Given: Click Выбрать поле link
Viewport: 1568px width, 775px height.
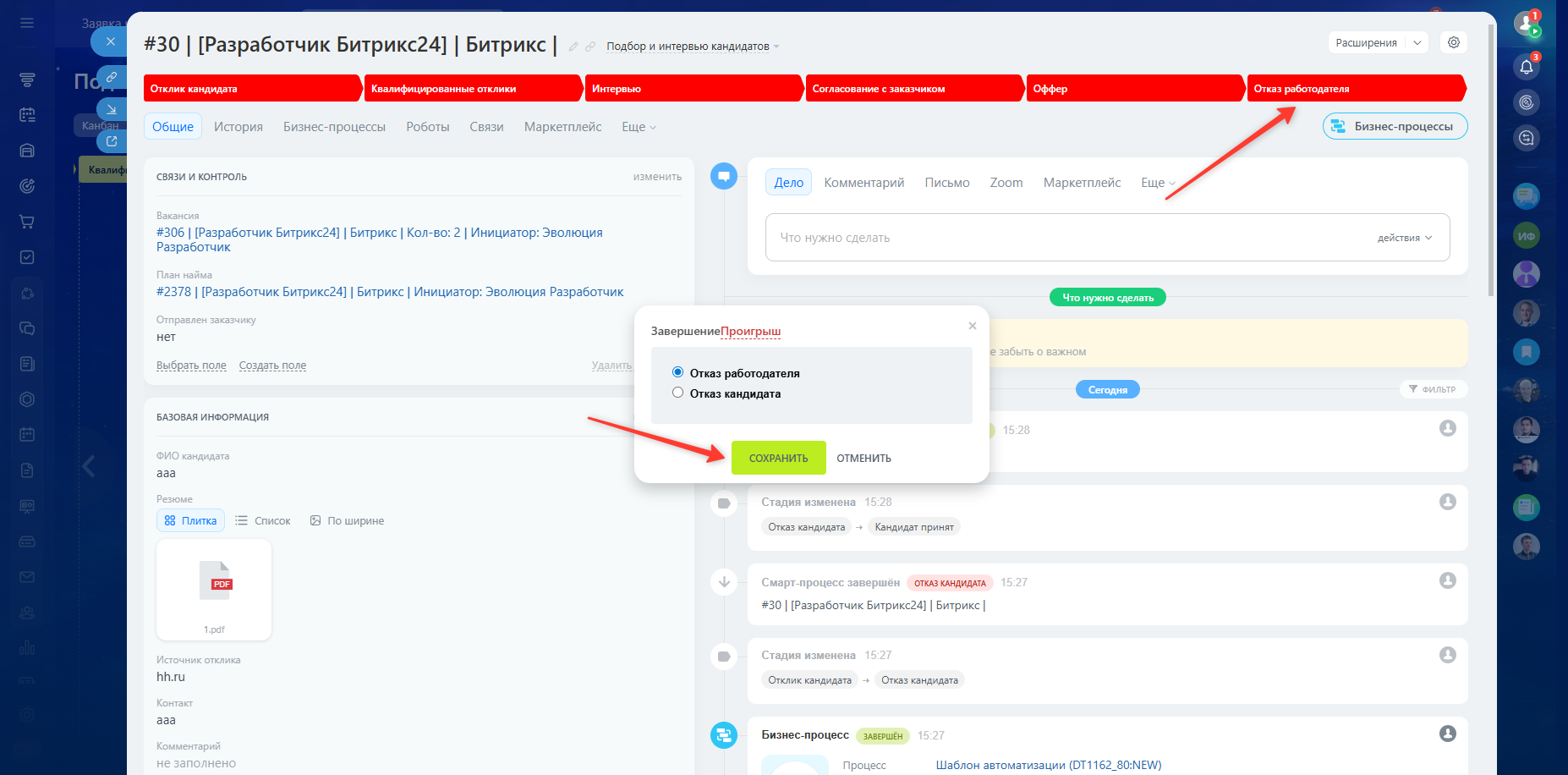Looking at the screenshot, I should tap(191, 366).
